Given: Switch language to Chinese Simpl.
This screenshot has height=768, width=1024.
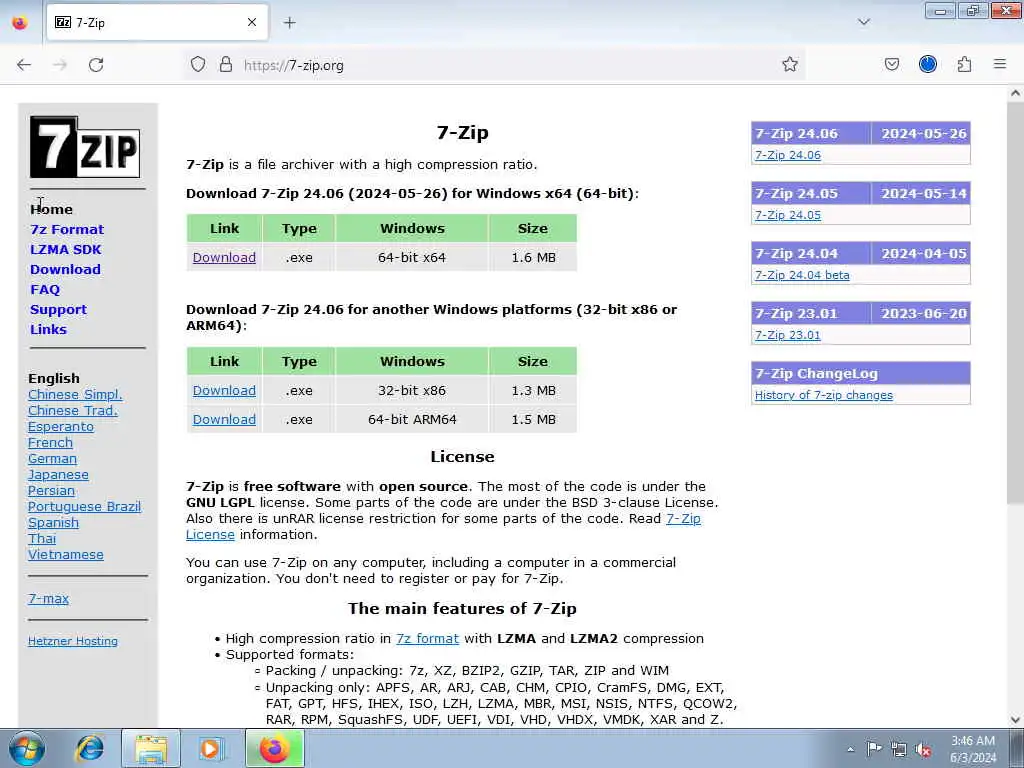Looking at the screenshot, I should 75,394.
